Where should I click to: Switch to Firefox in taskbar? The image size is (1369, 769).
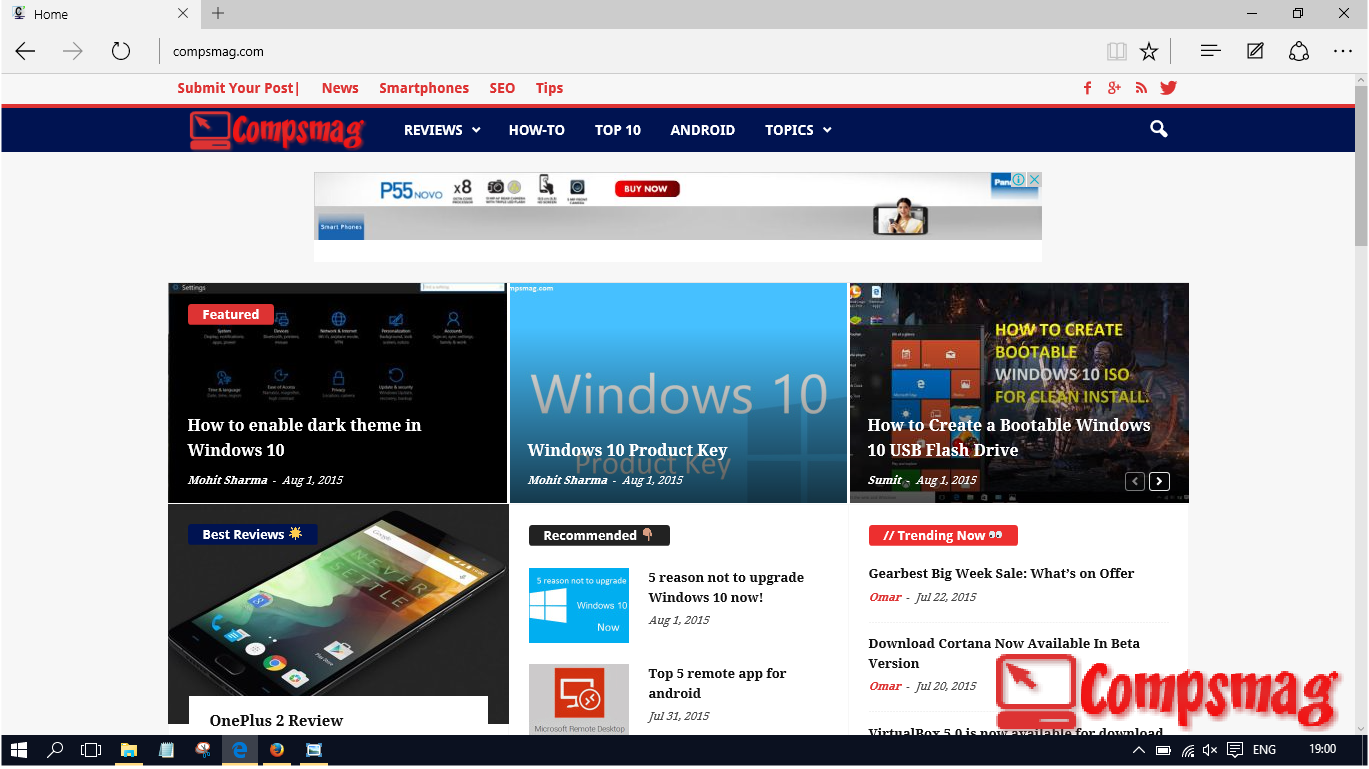[x=277, y=749]
